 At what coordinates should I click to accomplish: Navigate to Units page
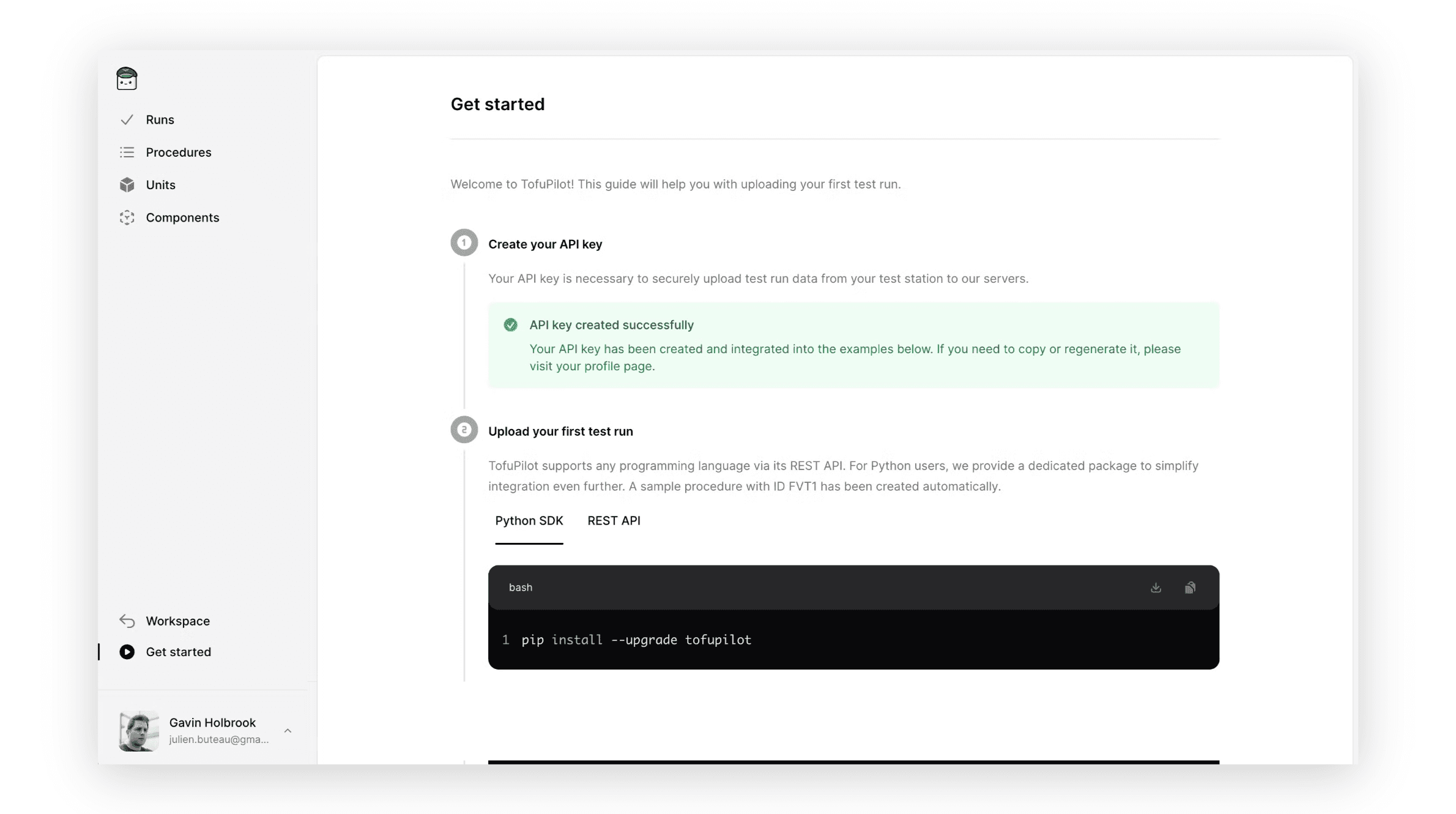point(160,184)
